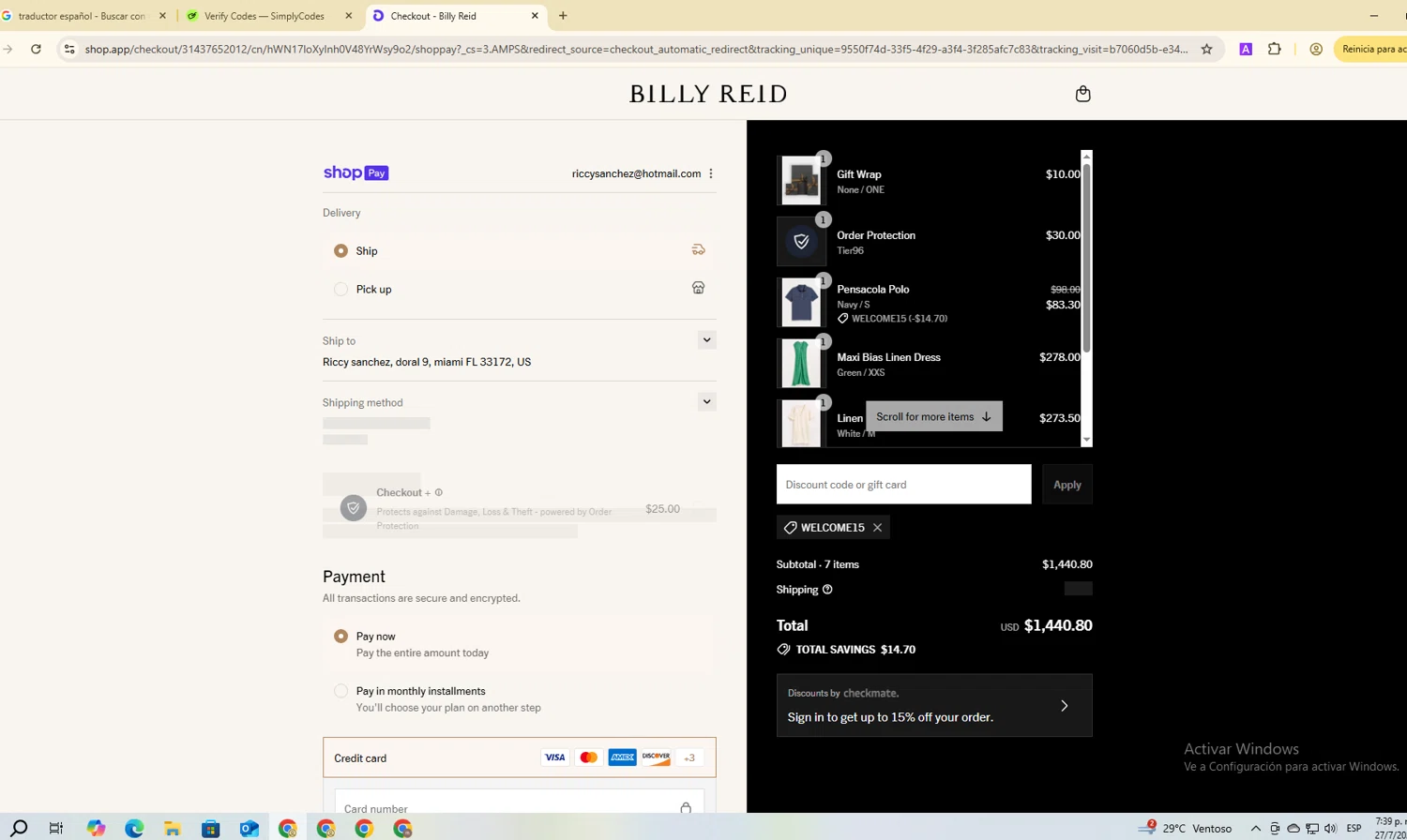Click the WELCOME15 applied discount tag
Screen dimensions: 1407x840
coord(833,528)
